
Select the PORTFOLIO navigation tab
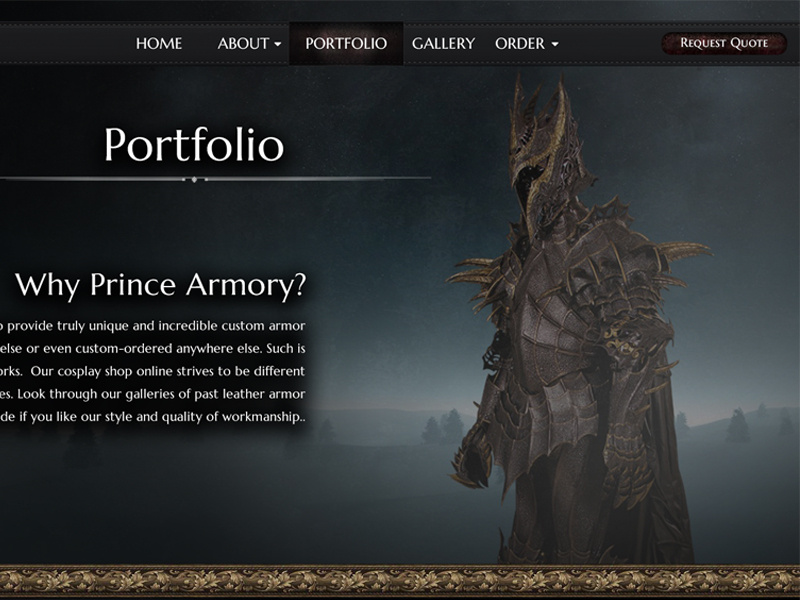tap(346, 43)
